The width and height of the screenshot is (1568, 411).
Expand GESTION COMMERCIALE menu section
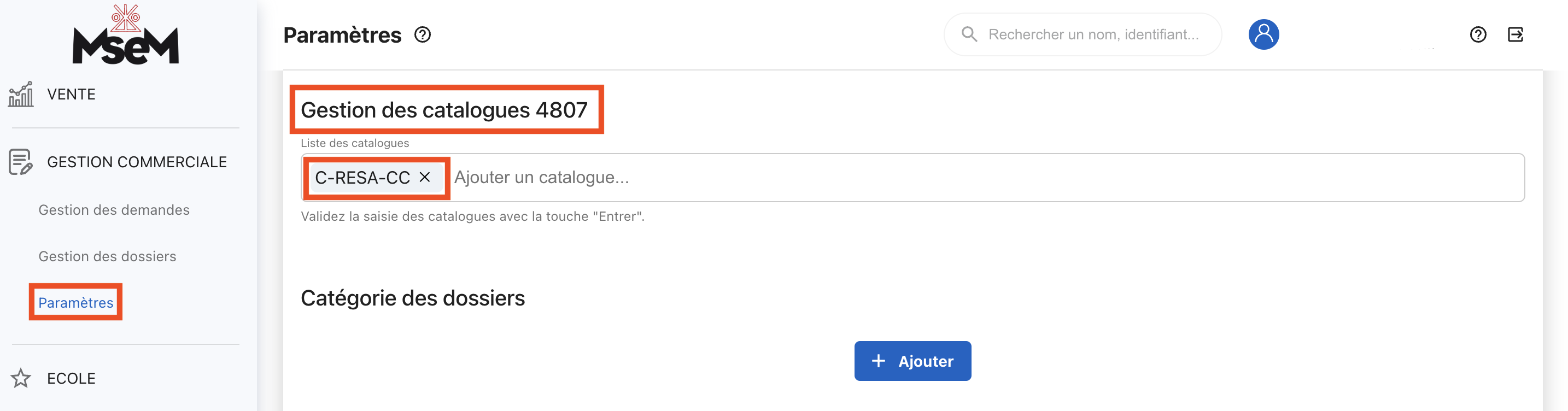[137, 162]
